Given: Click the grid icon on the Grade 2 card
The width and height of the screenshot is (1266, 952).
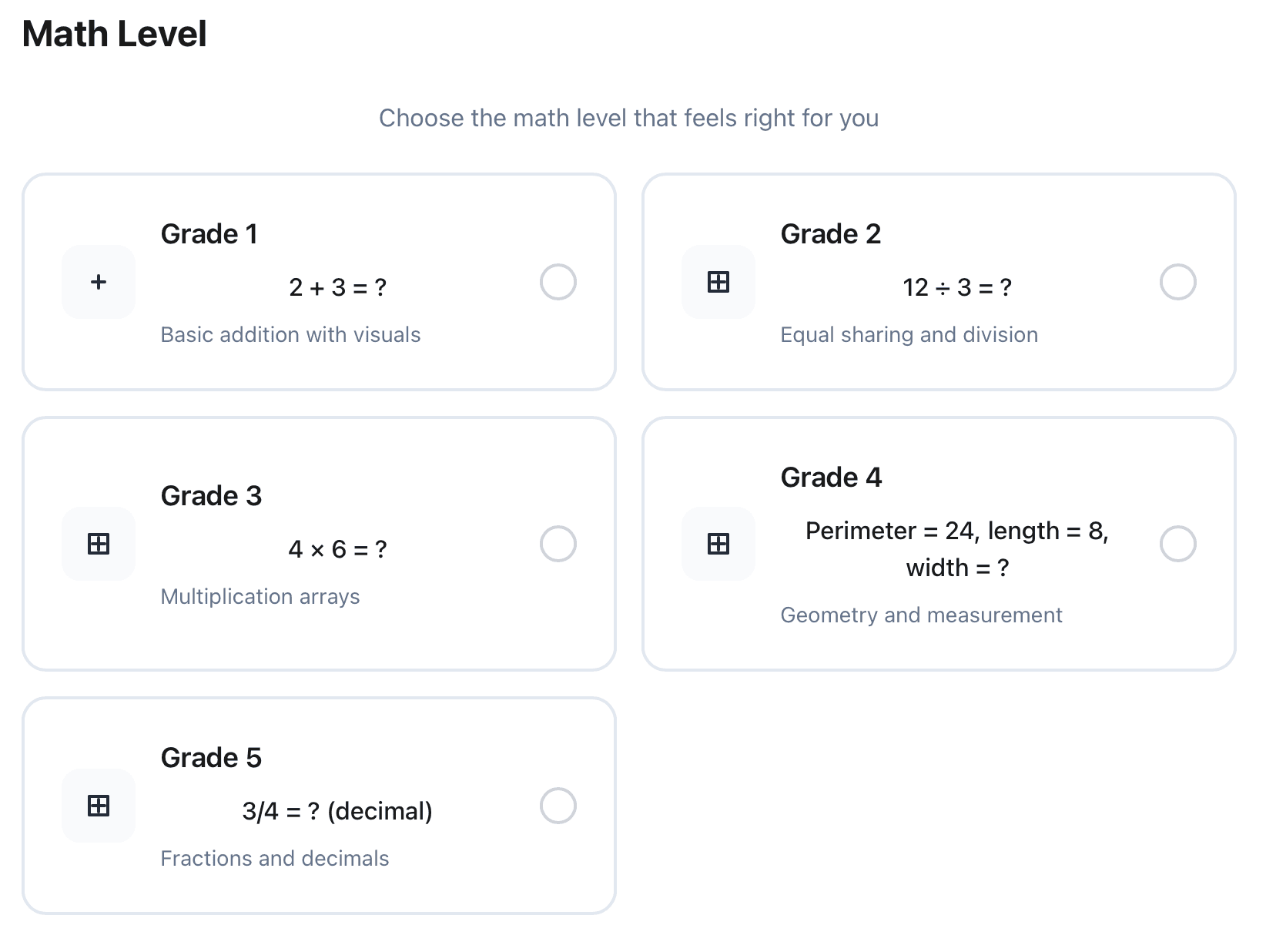Looking at the screenshot, I should coord(718,282).
